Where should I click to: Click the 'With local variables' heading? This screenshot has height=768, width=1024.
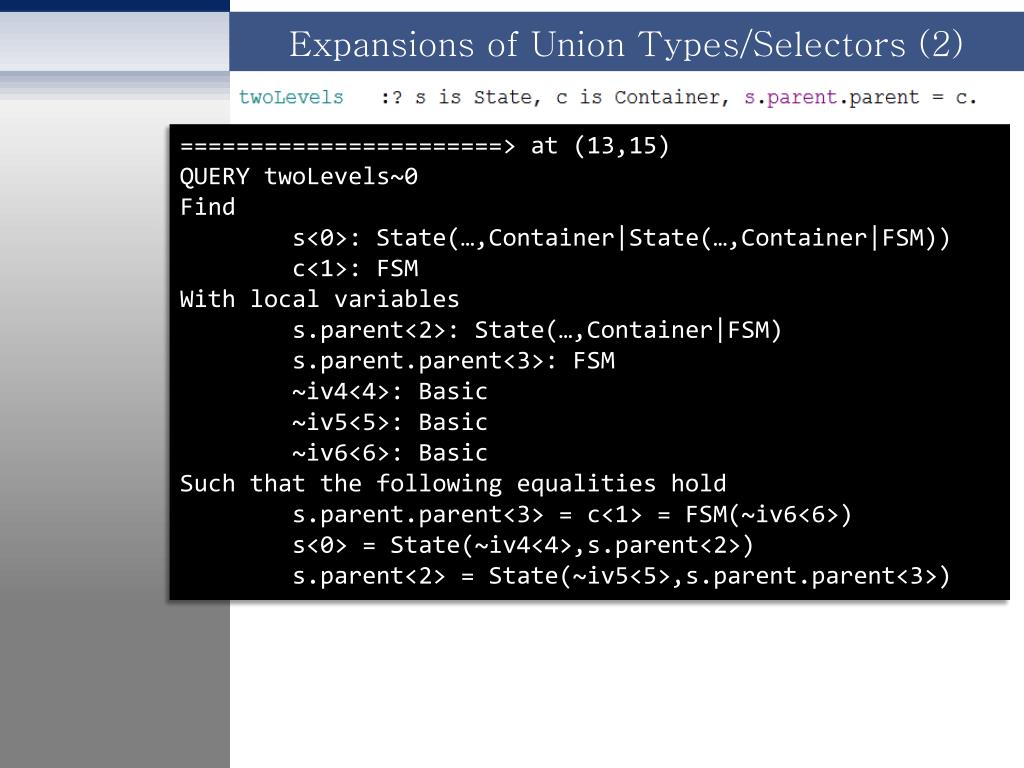319,299
